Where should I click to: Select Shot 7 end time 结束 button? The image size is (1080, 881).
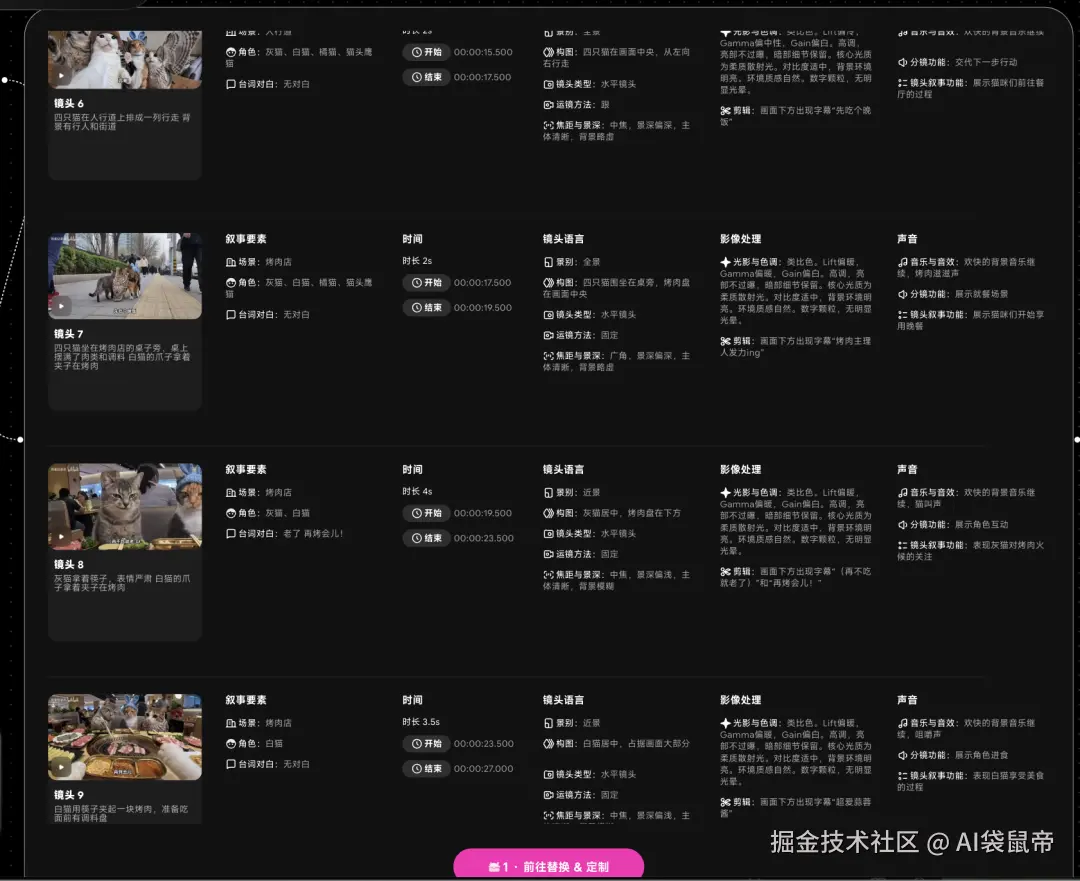point(426,307)
